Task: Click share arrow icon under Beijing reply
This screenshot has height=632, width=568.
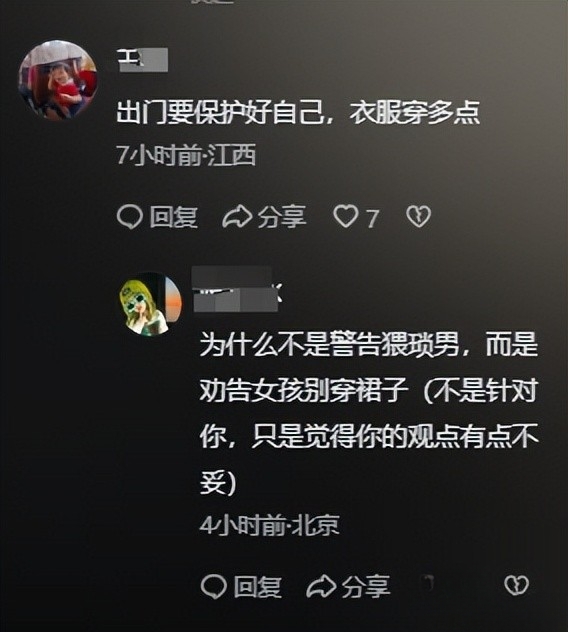Action: [x=321, y=586]
